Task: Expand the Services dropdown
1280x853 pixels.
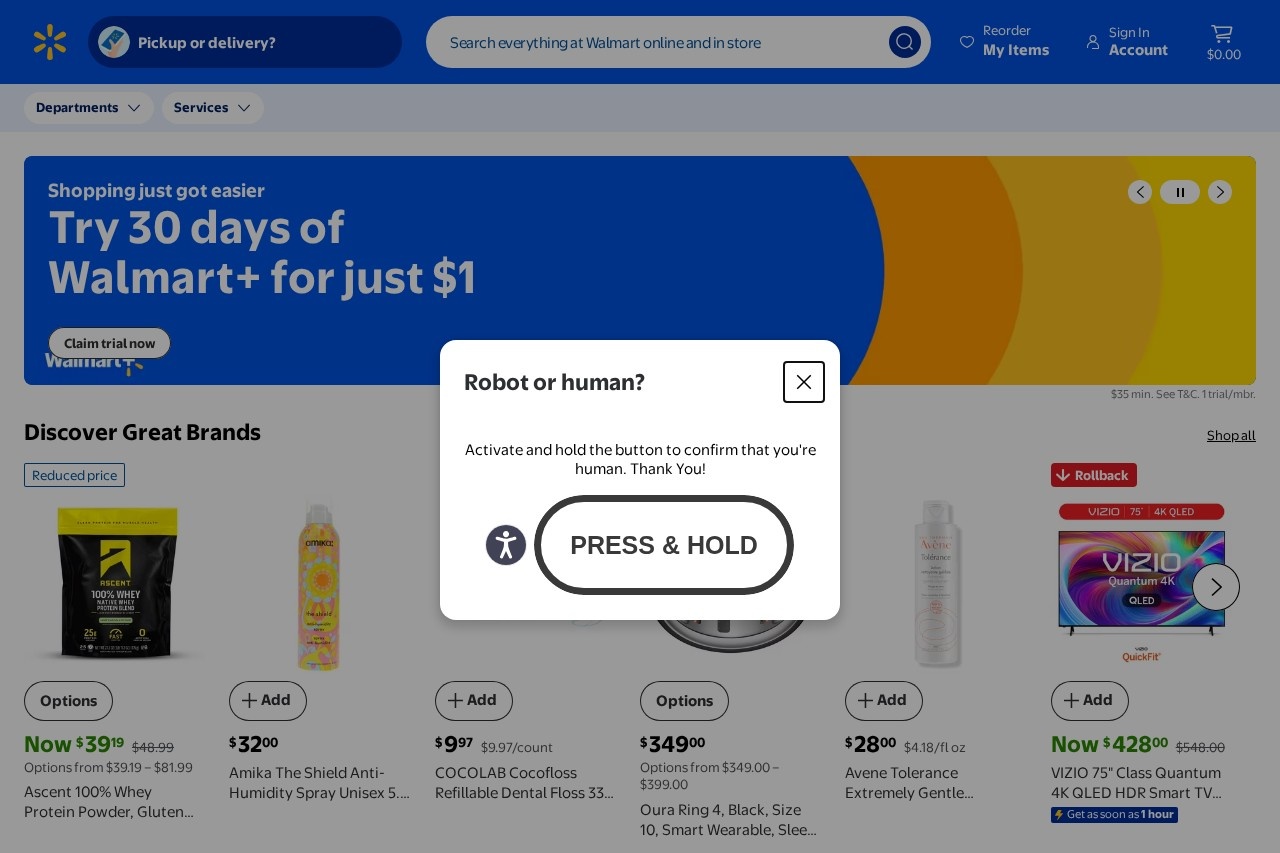Action: 213,108
